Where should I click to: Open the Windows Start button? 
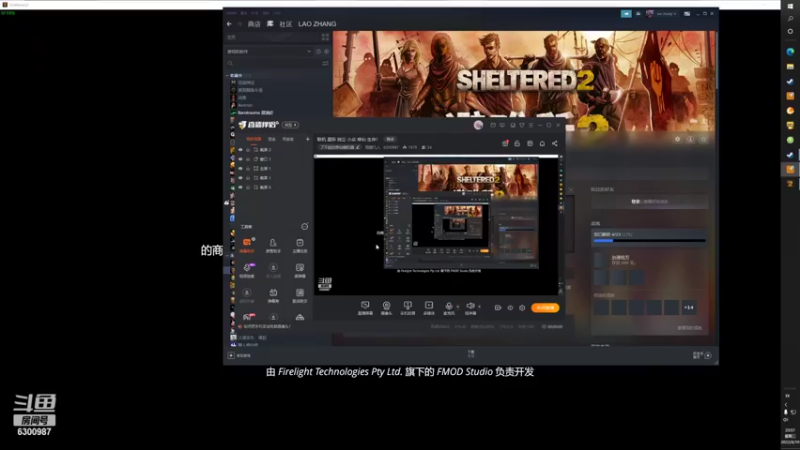[x=790, y=6]
